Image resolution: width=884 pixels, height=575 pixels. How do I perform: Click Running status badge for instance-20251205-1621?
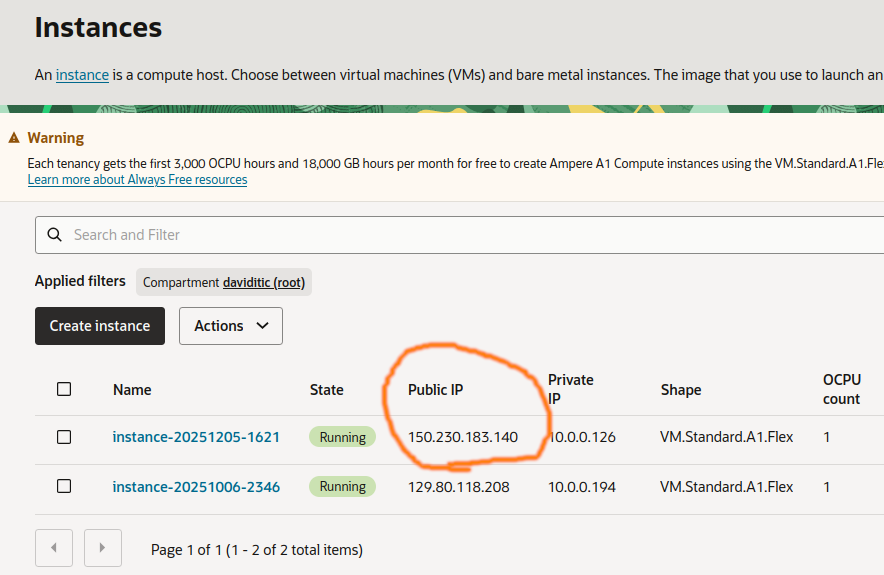[342, 437]
